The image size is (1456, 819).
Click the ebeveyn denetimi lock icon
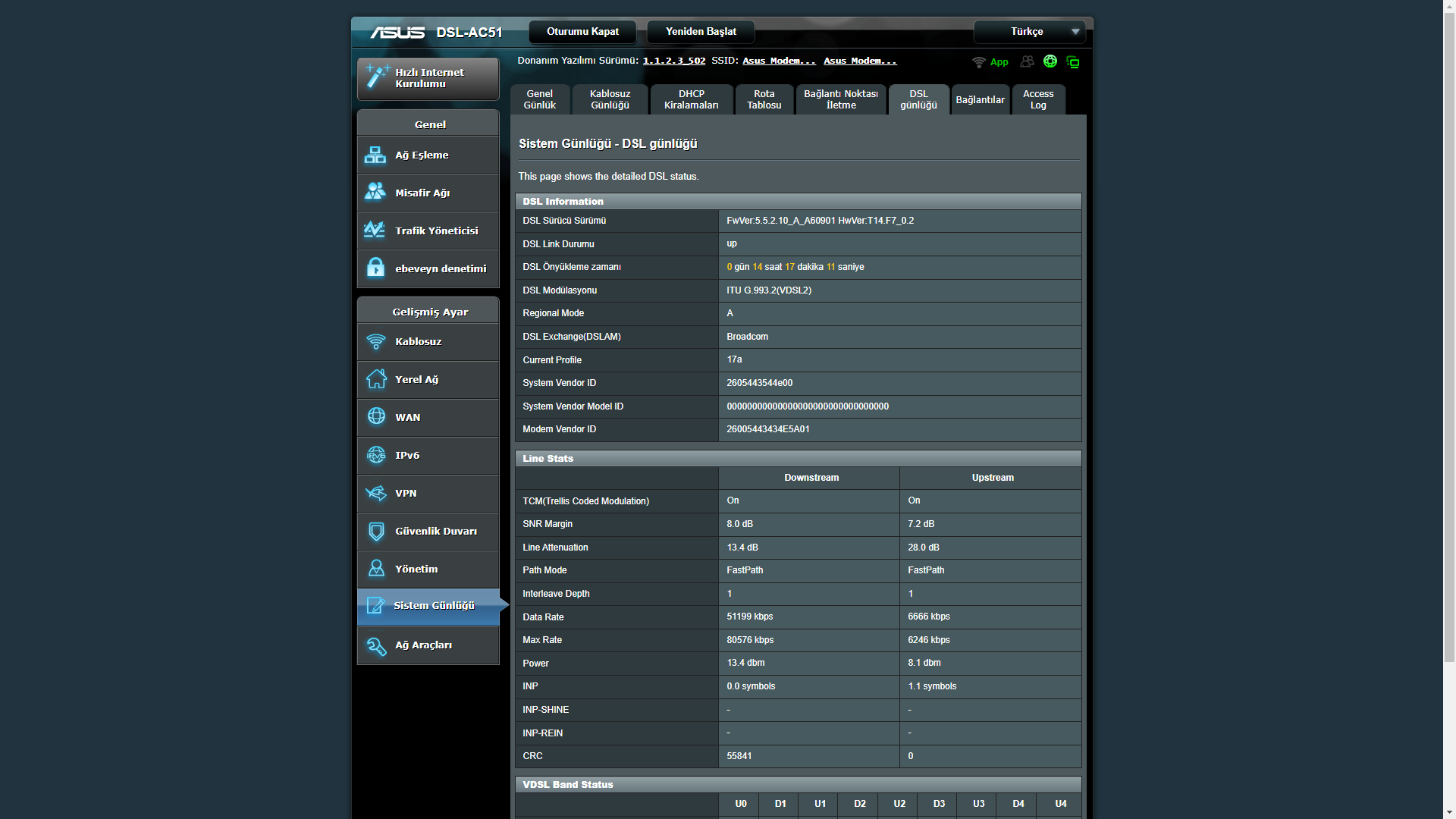375,268
